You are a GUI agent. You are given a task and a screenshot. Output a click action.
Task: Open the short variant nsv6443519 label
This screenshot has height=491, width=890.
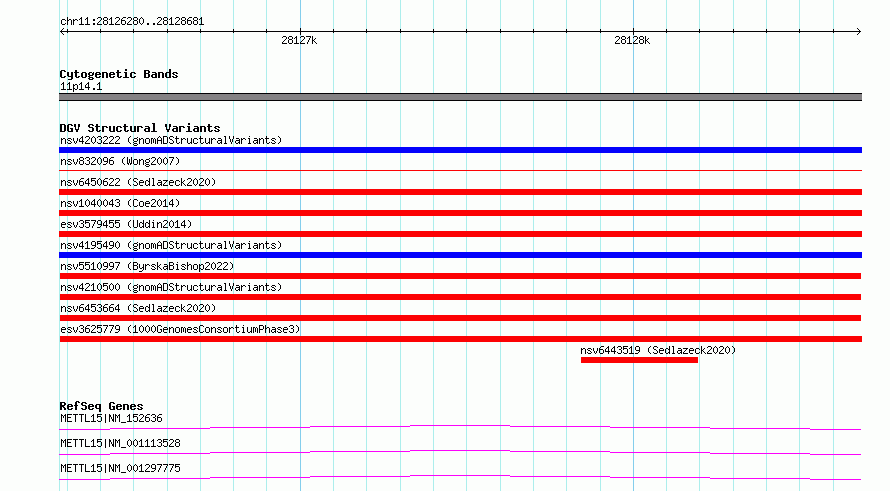click(658, 350)
